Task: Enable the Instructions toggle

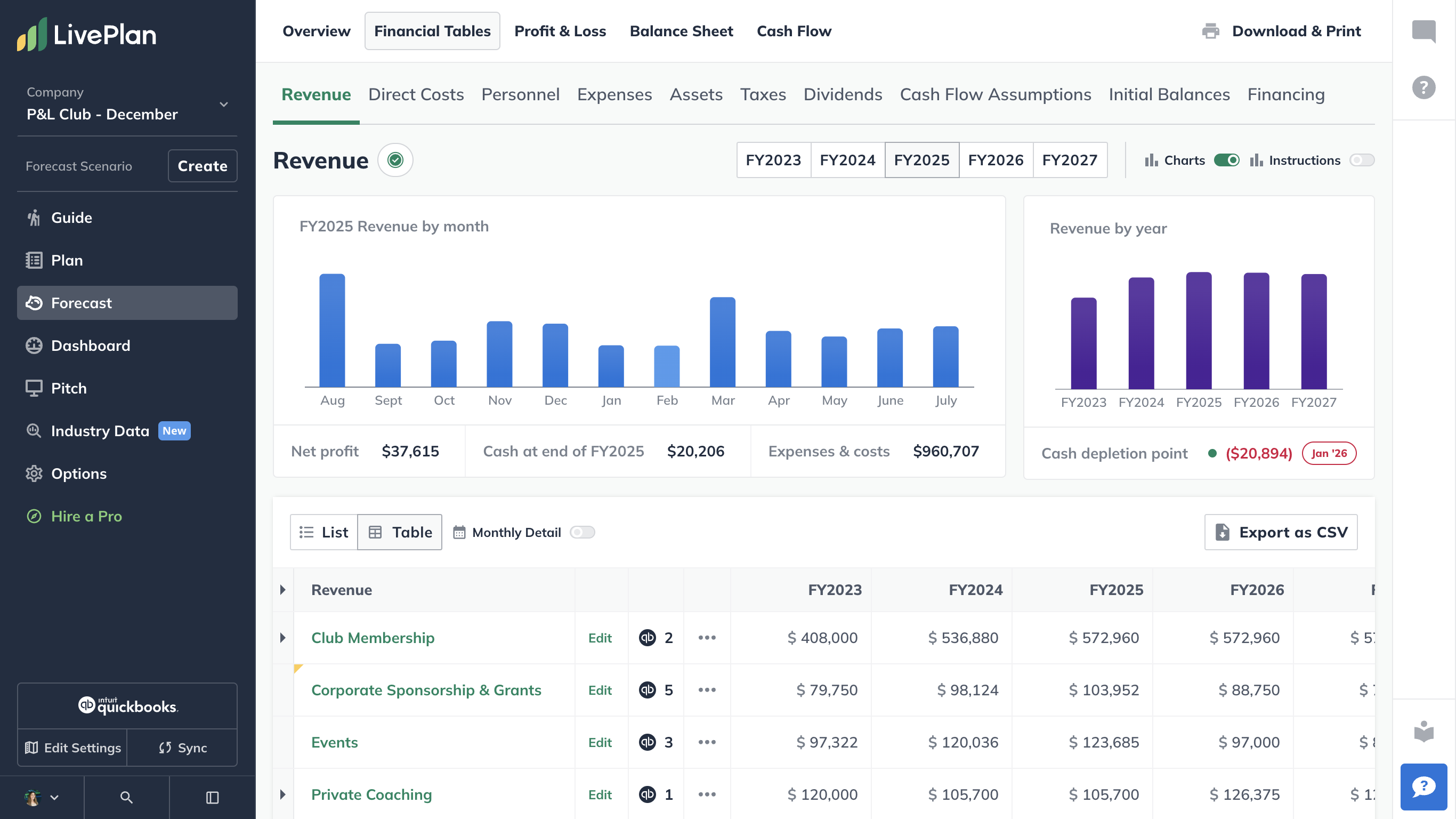Action: click(x=1361, y=160)
